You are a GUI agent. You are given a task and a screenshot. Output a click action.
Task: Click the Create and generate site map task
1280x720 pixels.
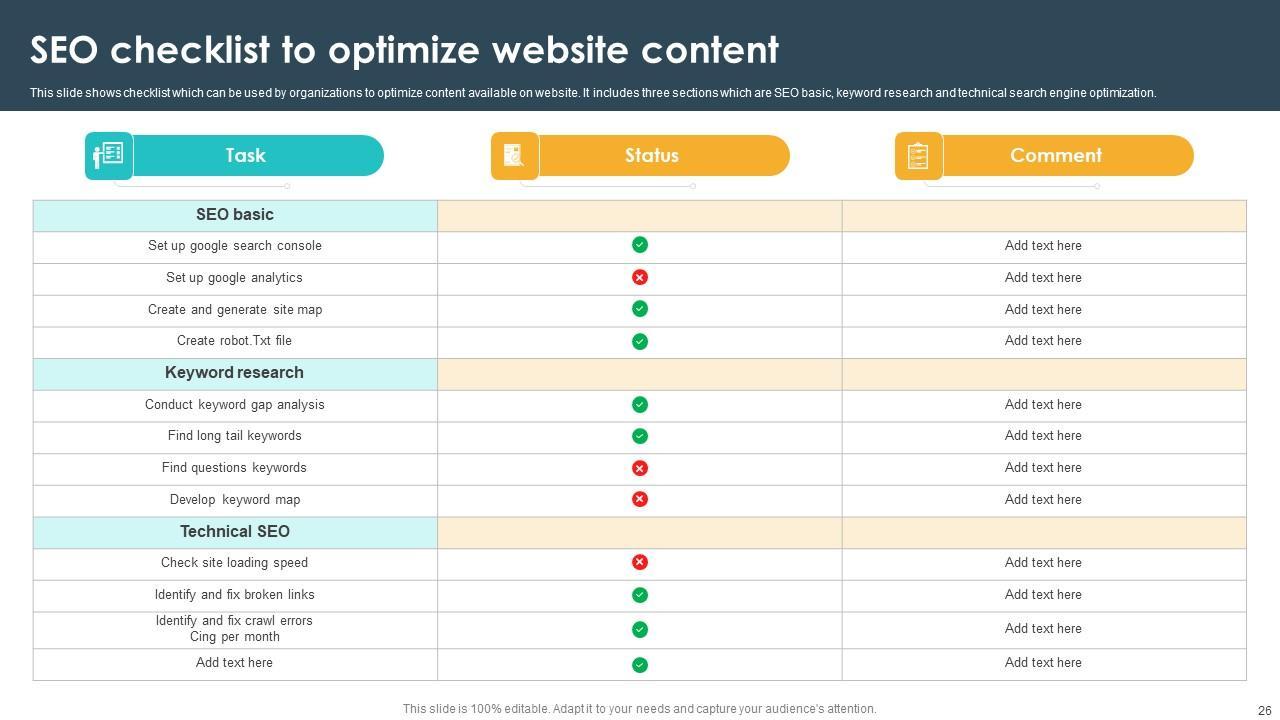point(235,310)
